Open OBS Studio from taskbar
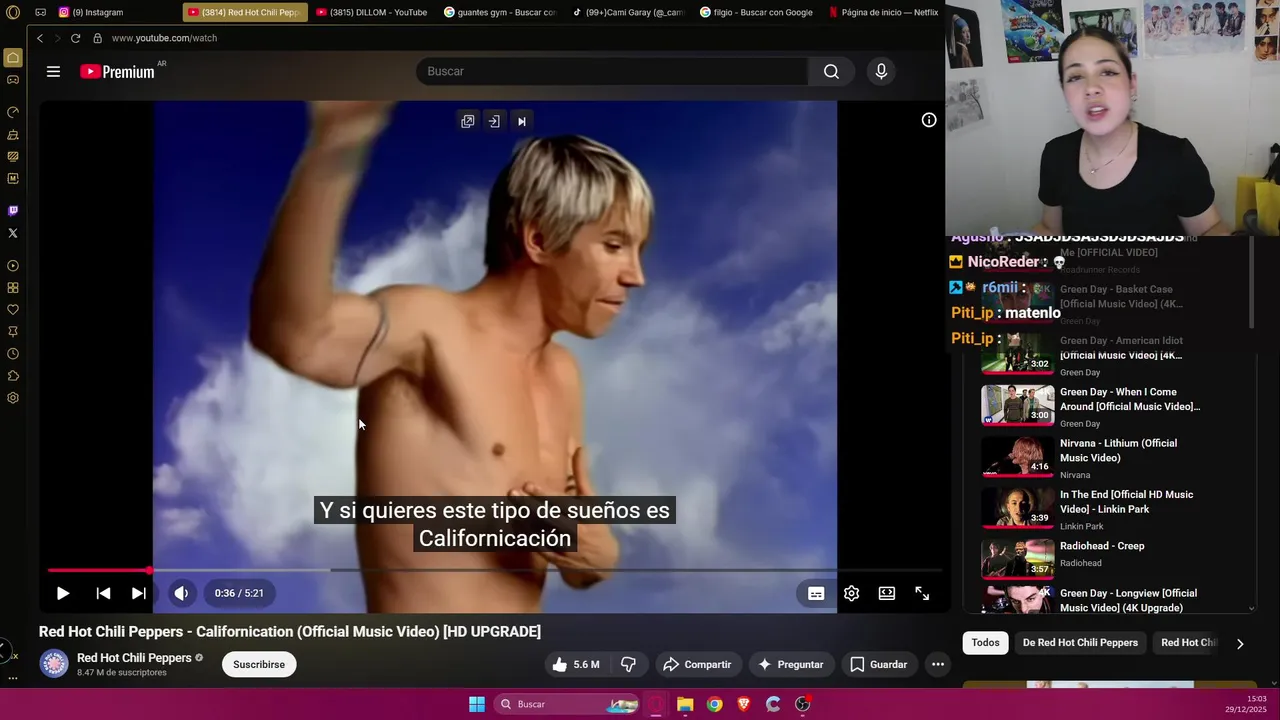This screenshot has width=1280, height=720. pyautogui.click(x=802, y=704)
